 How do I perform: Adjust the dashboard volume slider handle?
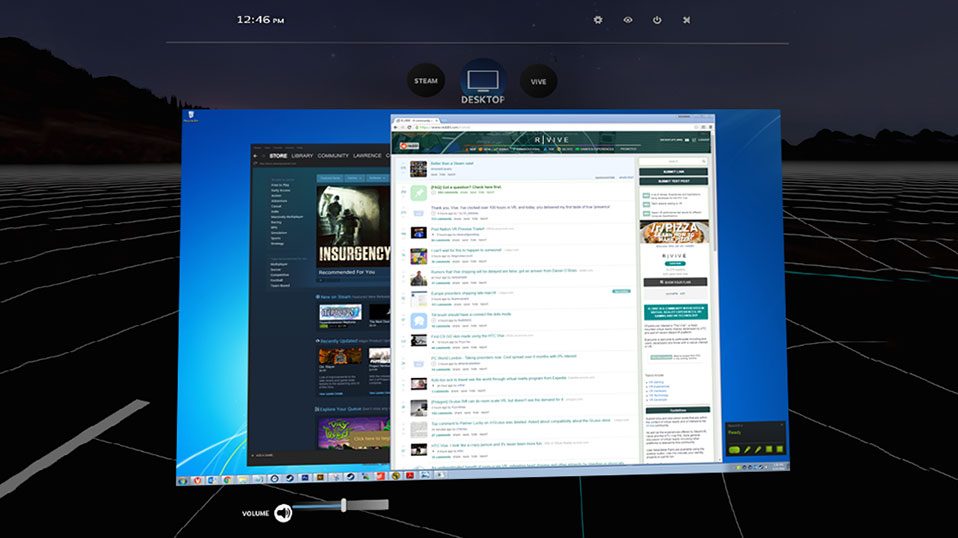click(344, 504)
